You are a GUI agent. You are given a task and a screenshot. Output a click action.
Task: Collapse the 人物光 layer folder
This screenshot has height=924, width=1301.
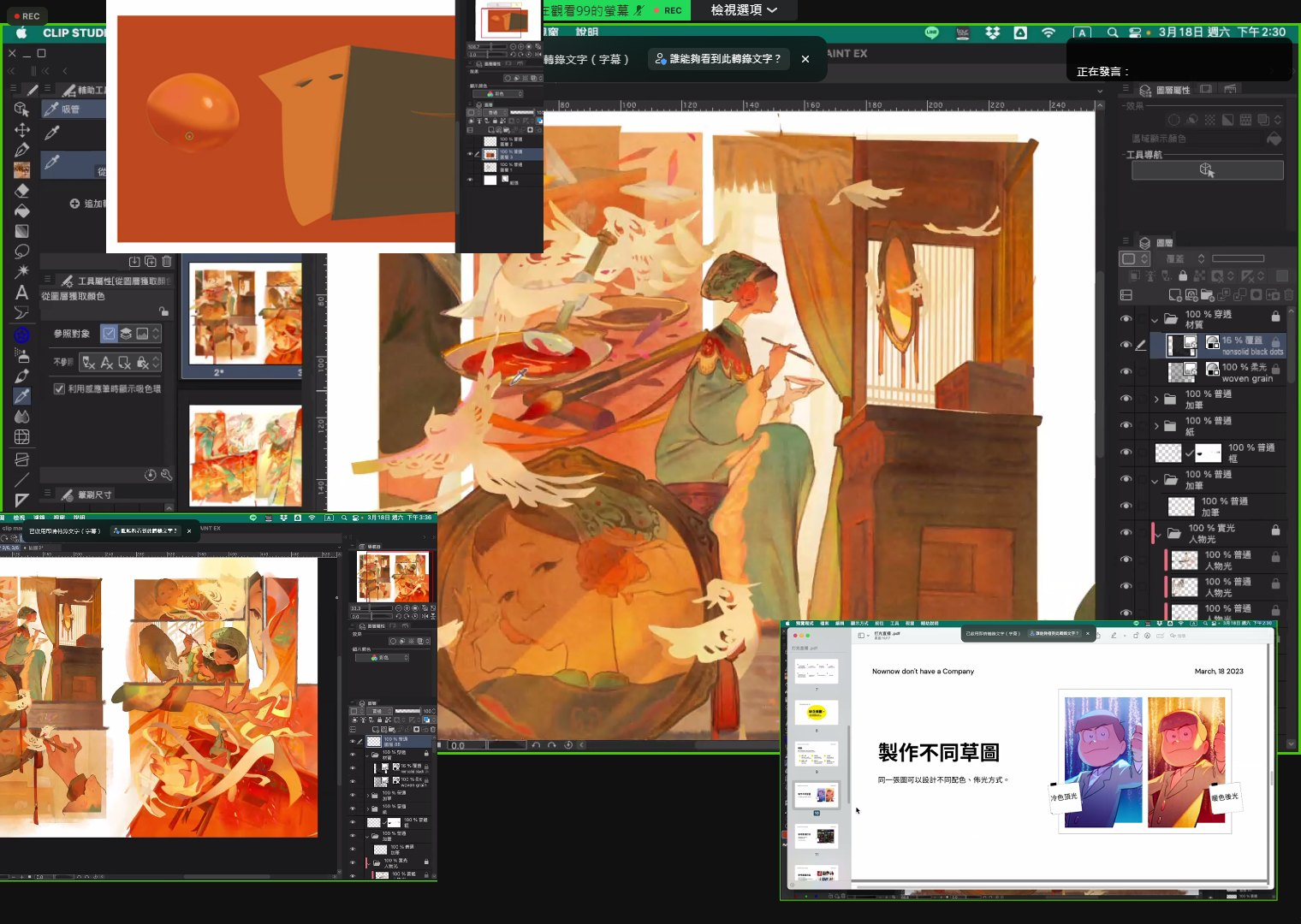(1158, 533)
